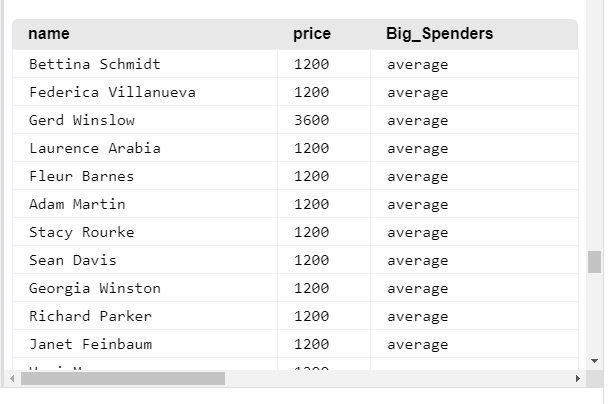Click Richard Parker's average value
Viewport: 611px width, 404px height.
(x=417, y=316)
